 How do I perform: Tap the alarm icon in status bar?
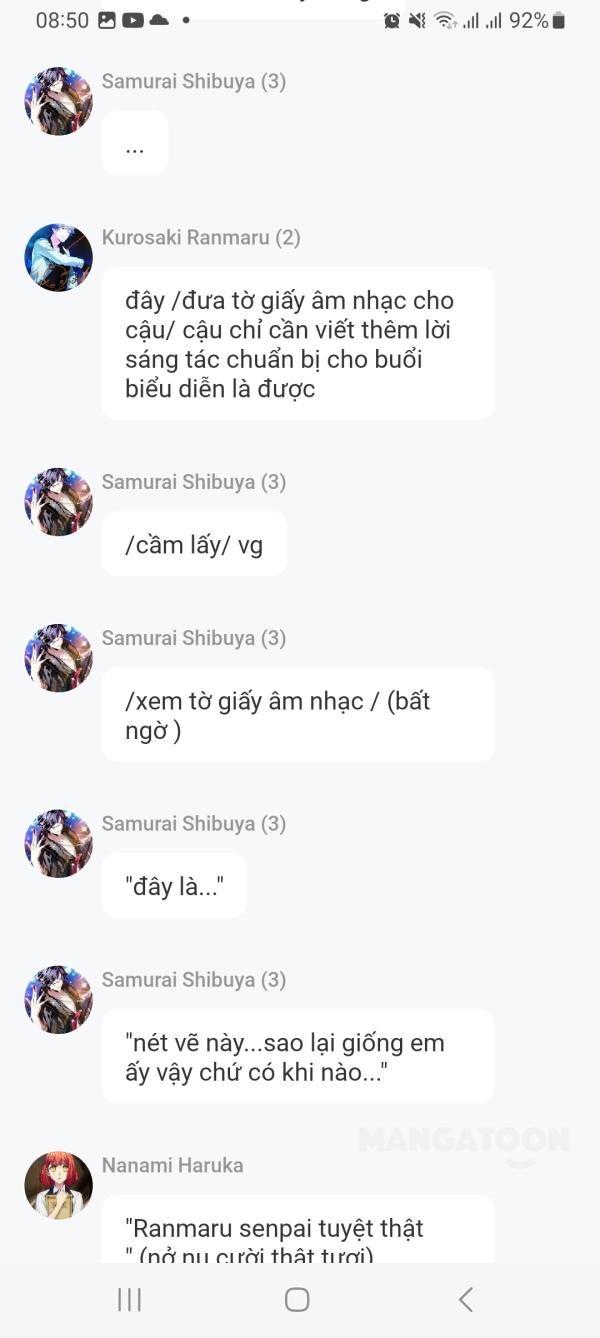392,20
